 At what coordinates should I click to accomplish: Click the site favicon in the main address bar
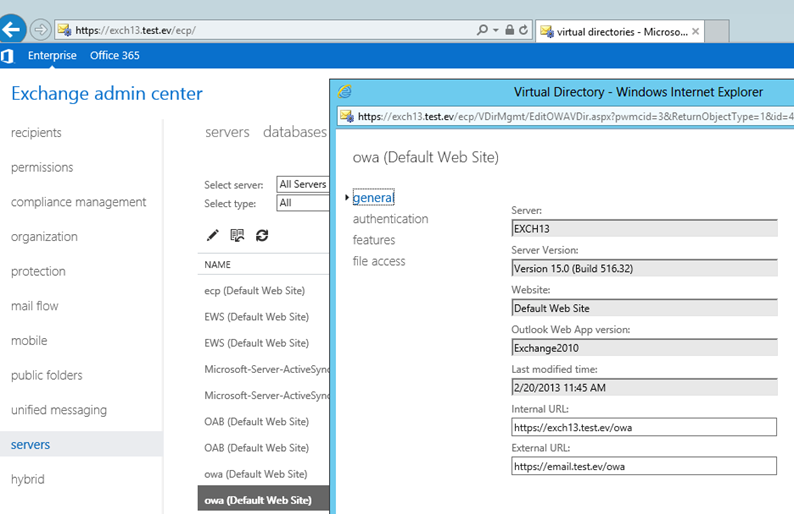[x=64, y=30]
